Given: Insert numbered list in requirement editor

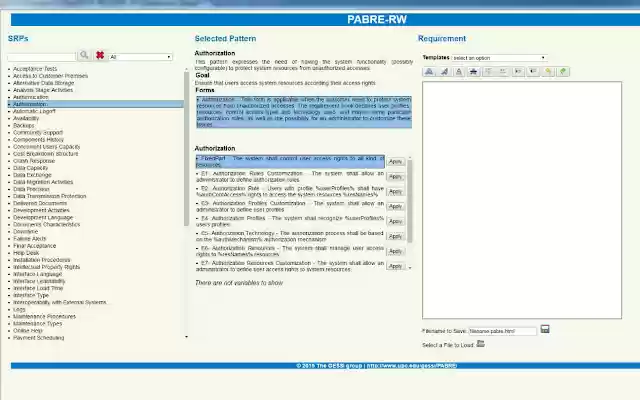Looking at the screenshot, I should [489, 71].
